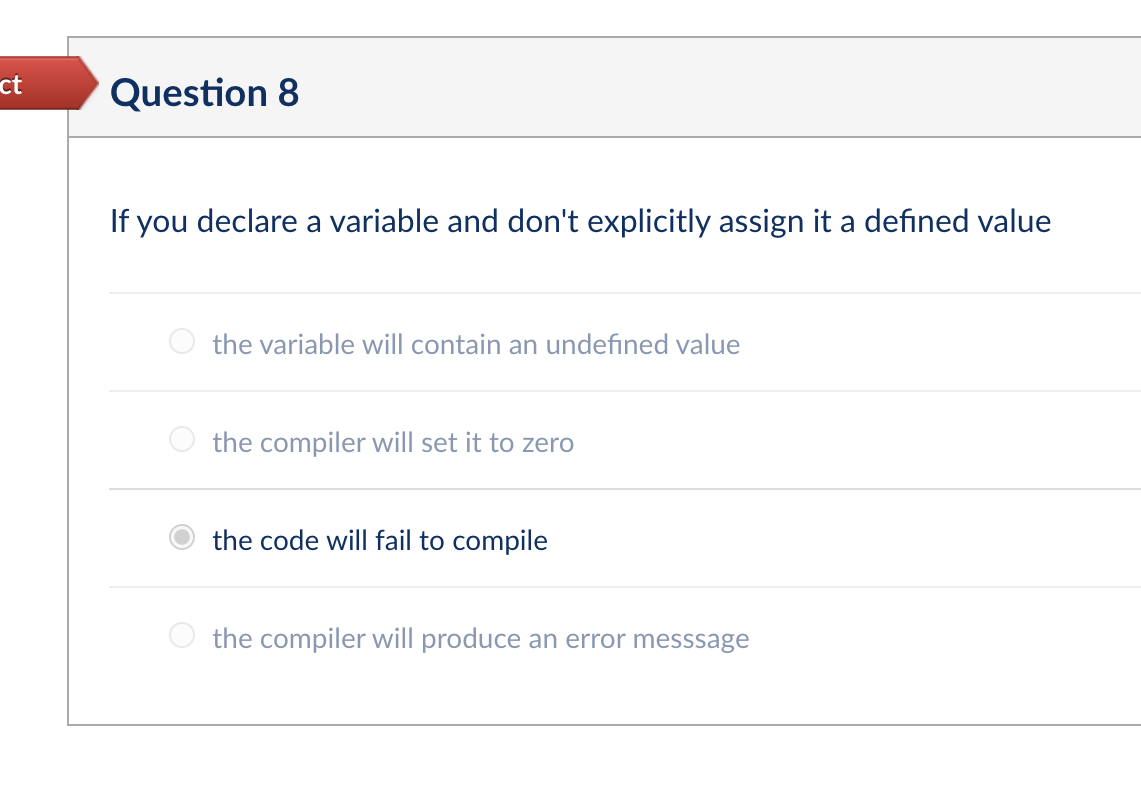
Task: Click the divider above the first answer
Action: (x=600, y=291)
